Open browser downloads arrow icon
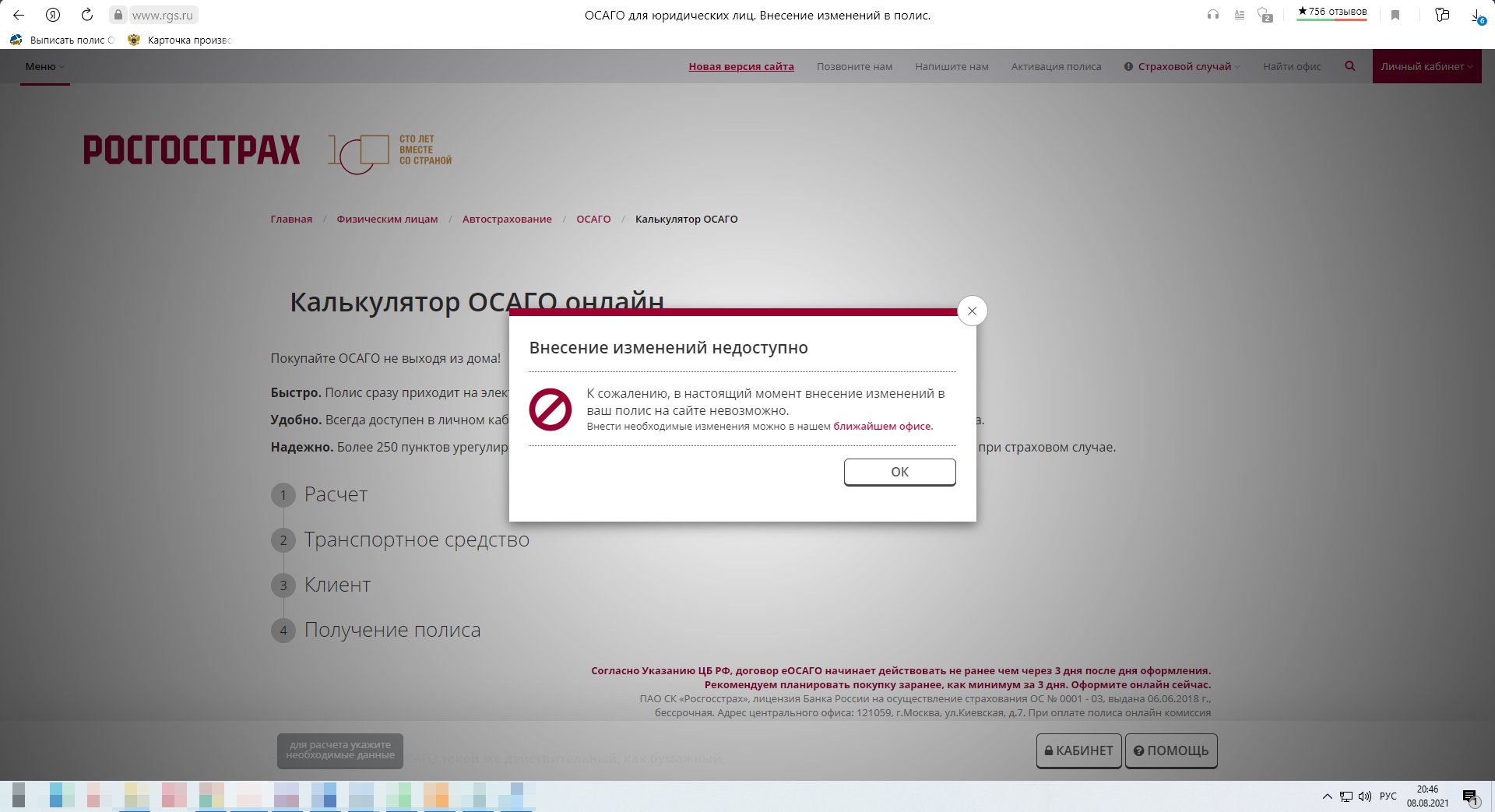The width and height of the screenshot is (1495, 812). [1477, 16]
